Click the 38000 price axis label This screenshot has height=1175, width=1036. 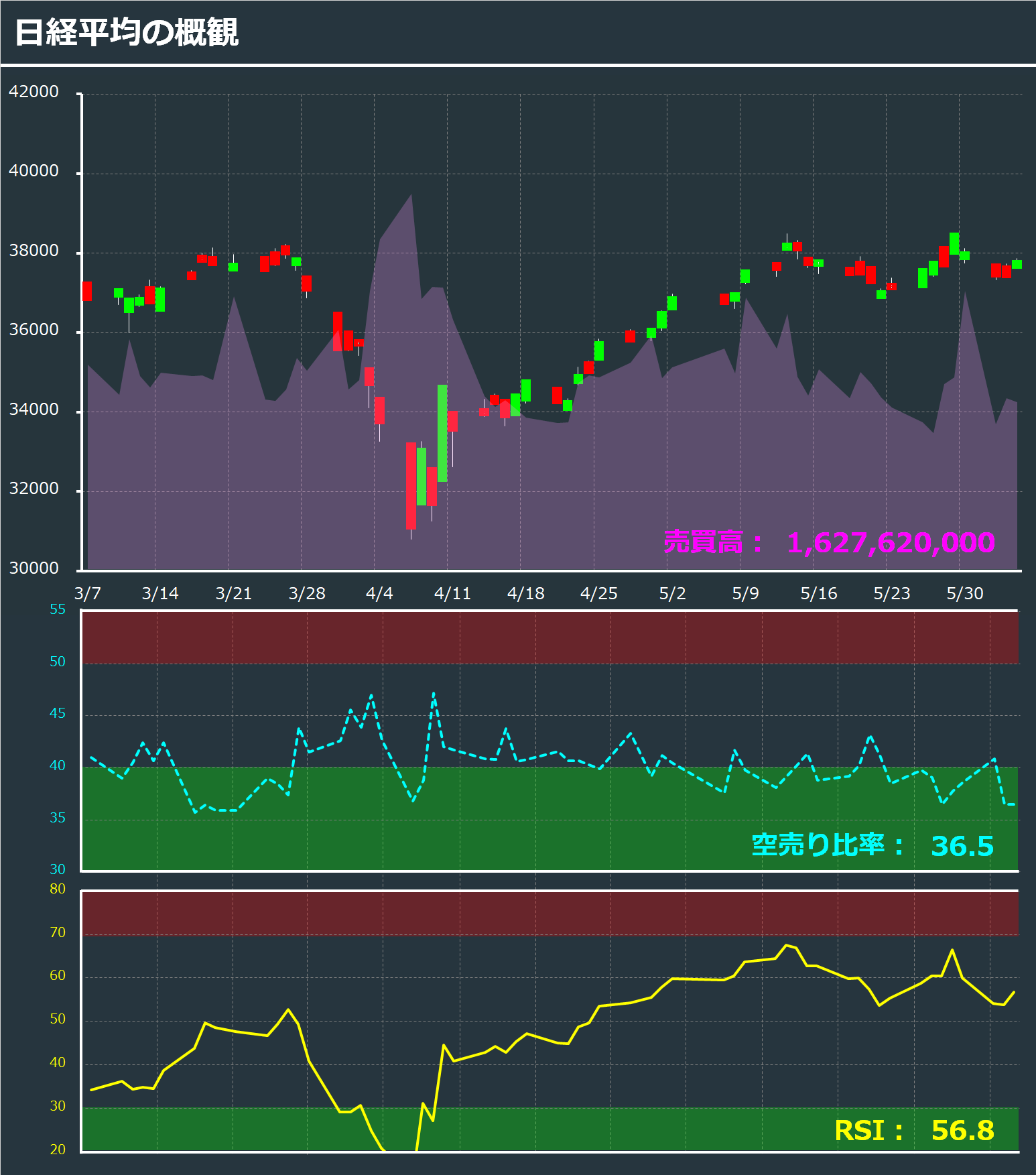point(34,251)
